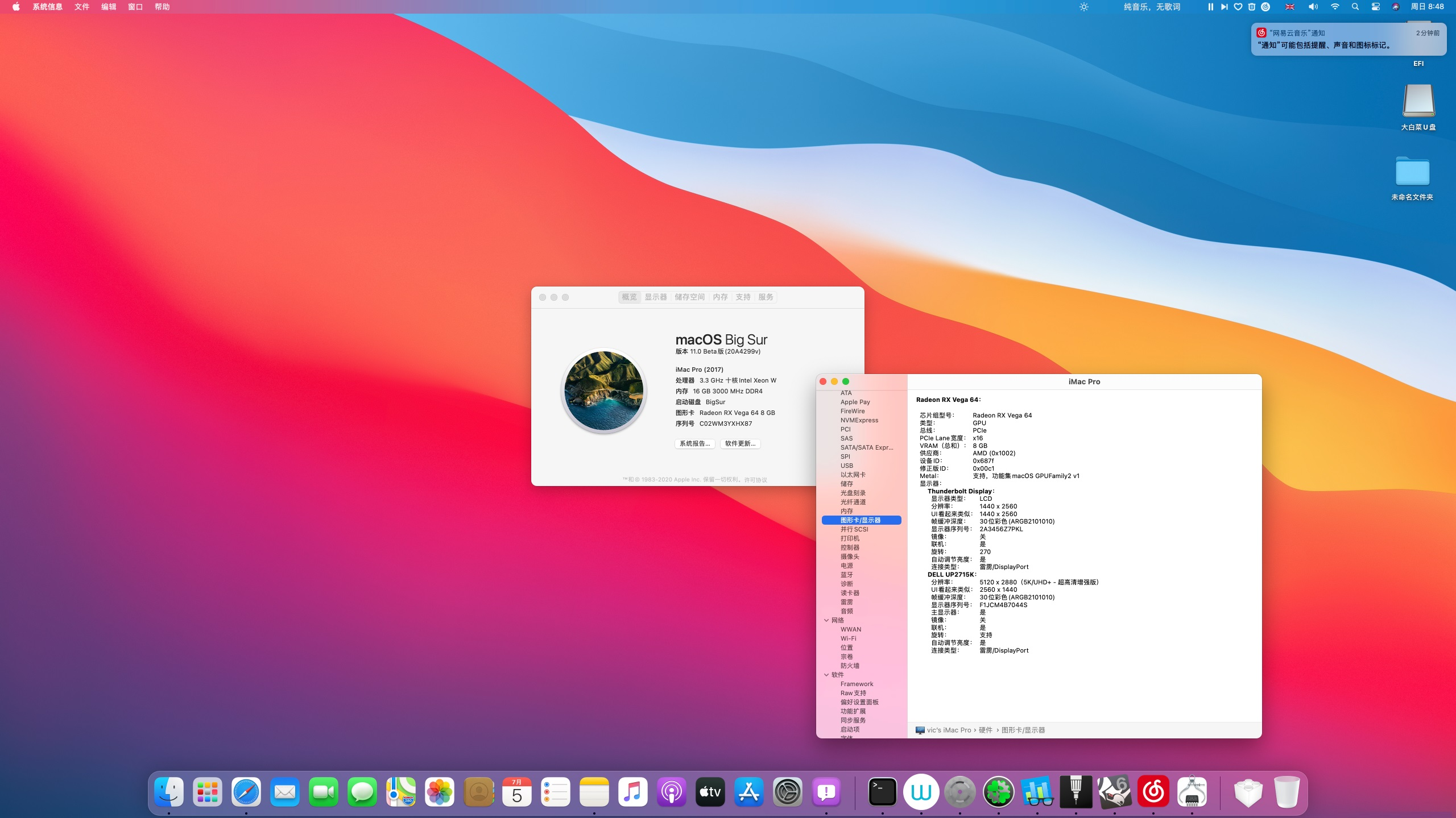Open the Finder icon in Dock

coord(169,791)
